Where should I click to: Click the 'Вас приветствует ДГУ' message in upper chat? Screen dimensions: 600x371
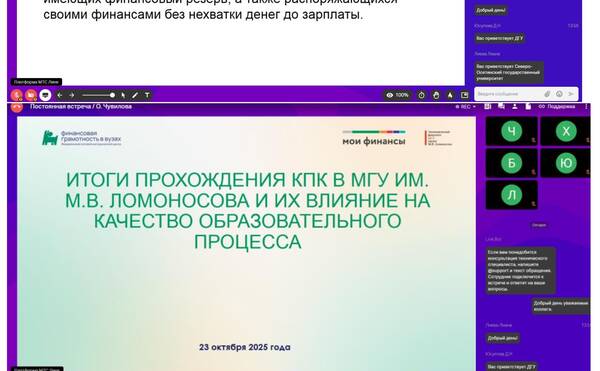pos(500,38)
